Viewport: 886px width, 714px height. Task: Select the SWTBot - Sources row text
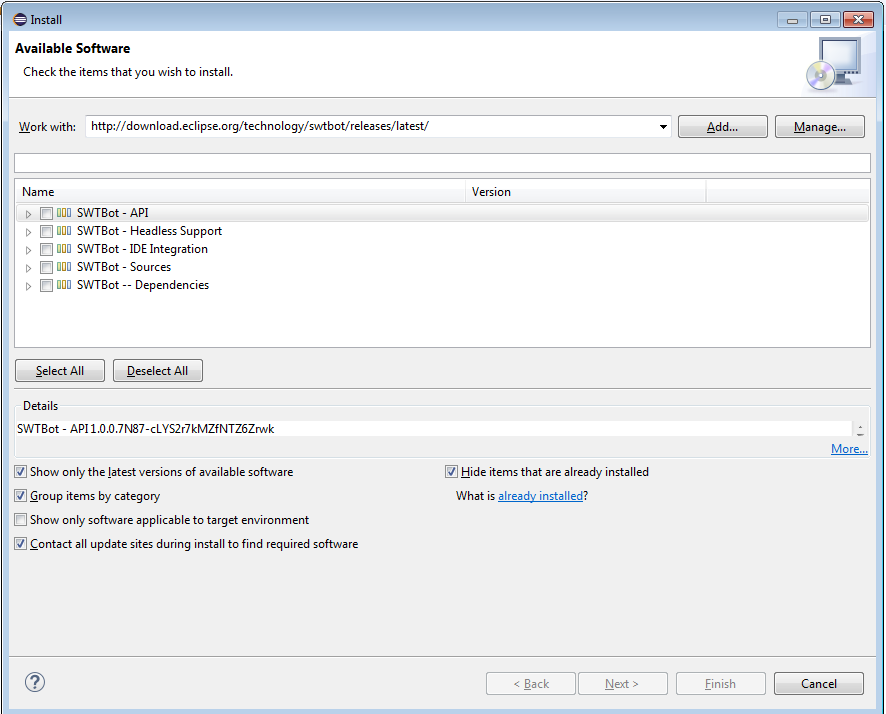[124, 267]
